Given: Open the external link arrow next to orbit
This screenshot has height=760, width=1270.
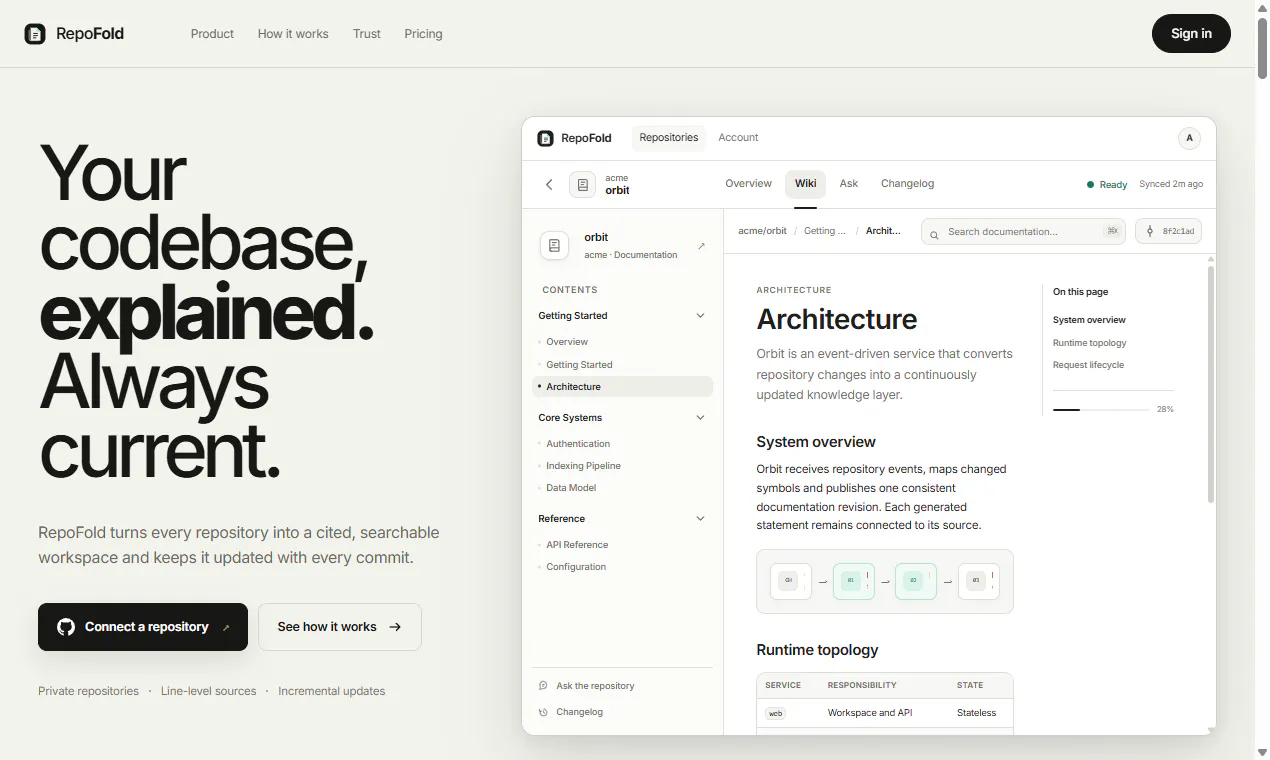Looking at the screenshot, I should 701,246.
